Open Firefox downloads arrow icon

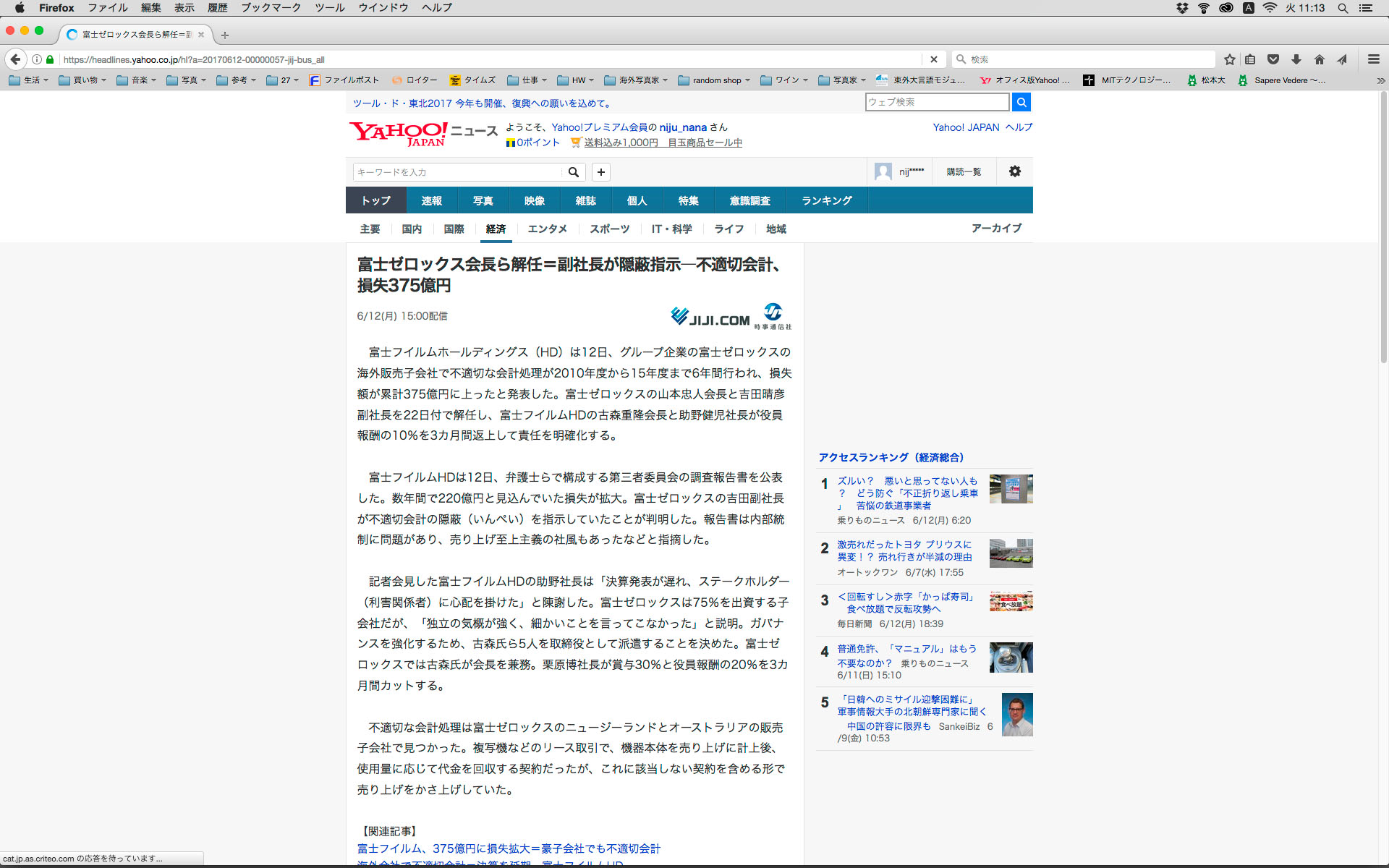(1296, 59)
